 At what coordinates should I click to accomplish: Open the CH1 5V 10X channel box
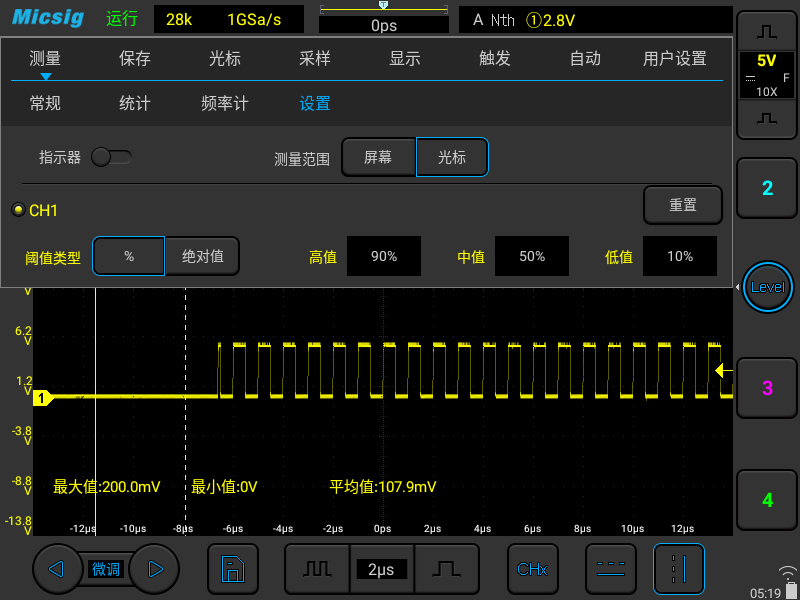click(x=767, y=76)
